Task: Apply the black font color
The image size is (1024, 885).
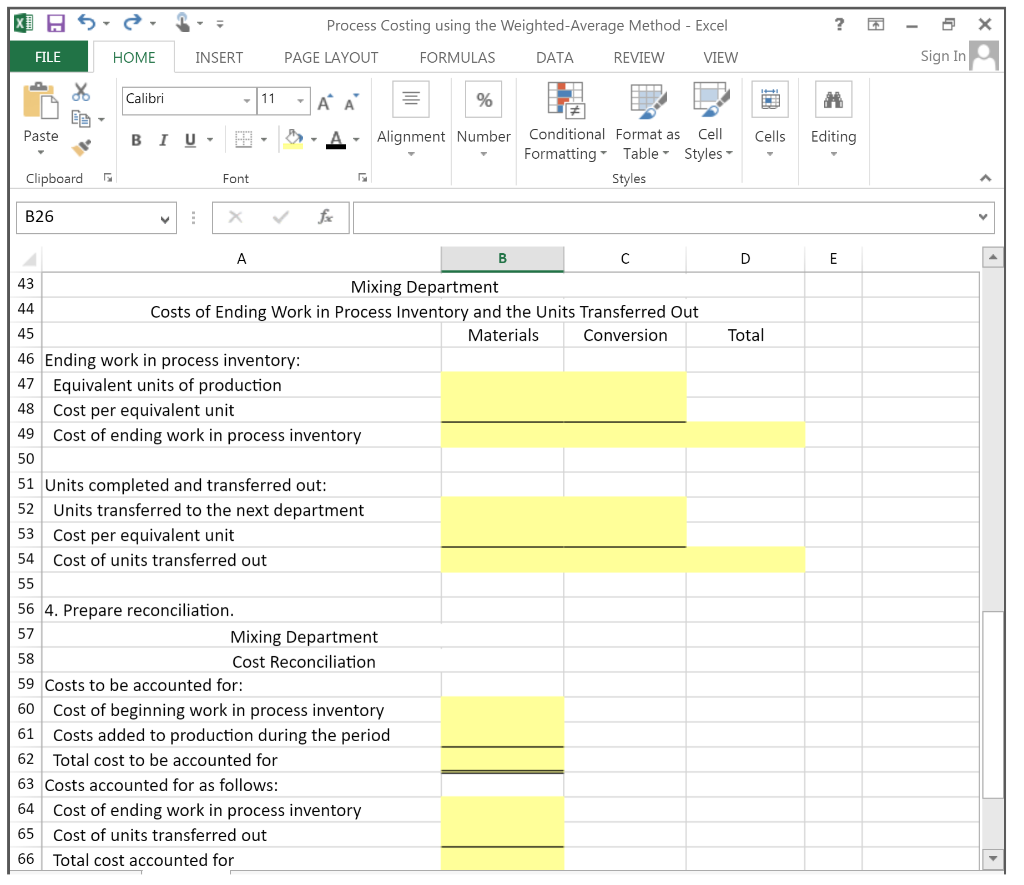Action: coord(336,140)
